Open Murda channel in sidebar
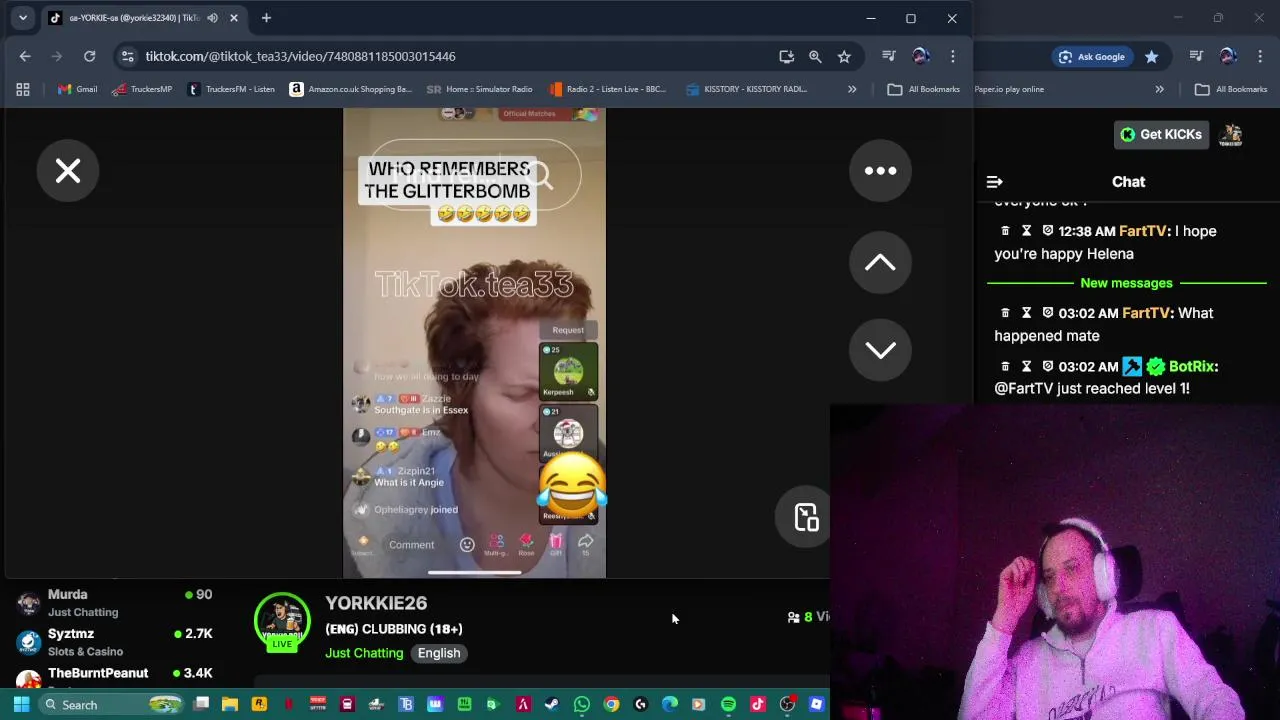1280x720 pixels. click(115, 603)
